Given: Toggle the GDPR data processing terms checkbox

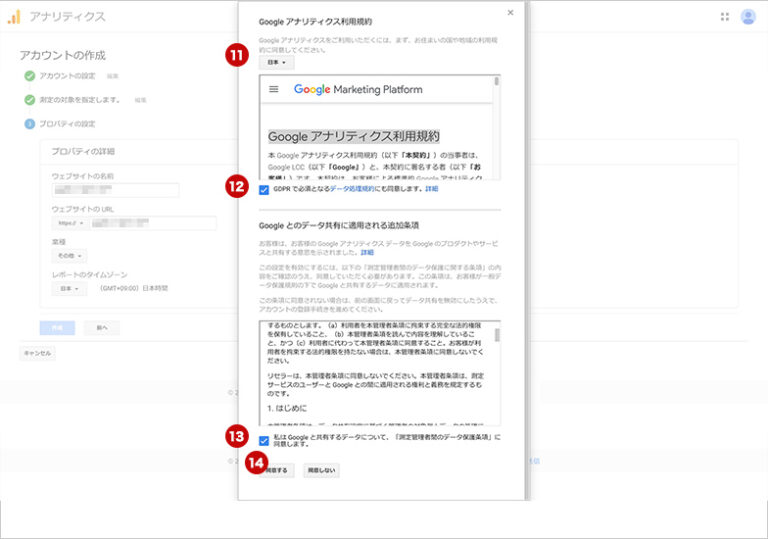Looking at the screenshot, I should (264, 190).
